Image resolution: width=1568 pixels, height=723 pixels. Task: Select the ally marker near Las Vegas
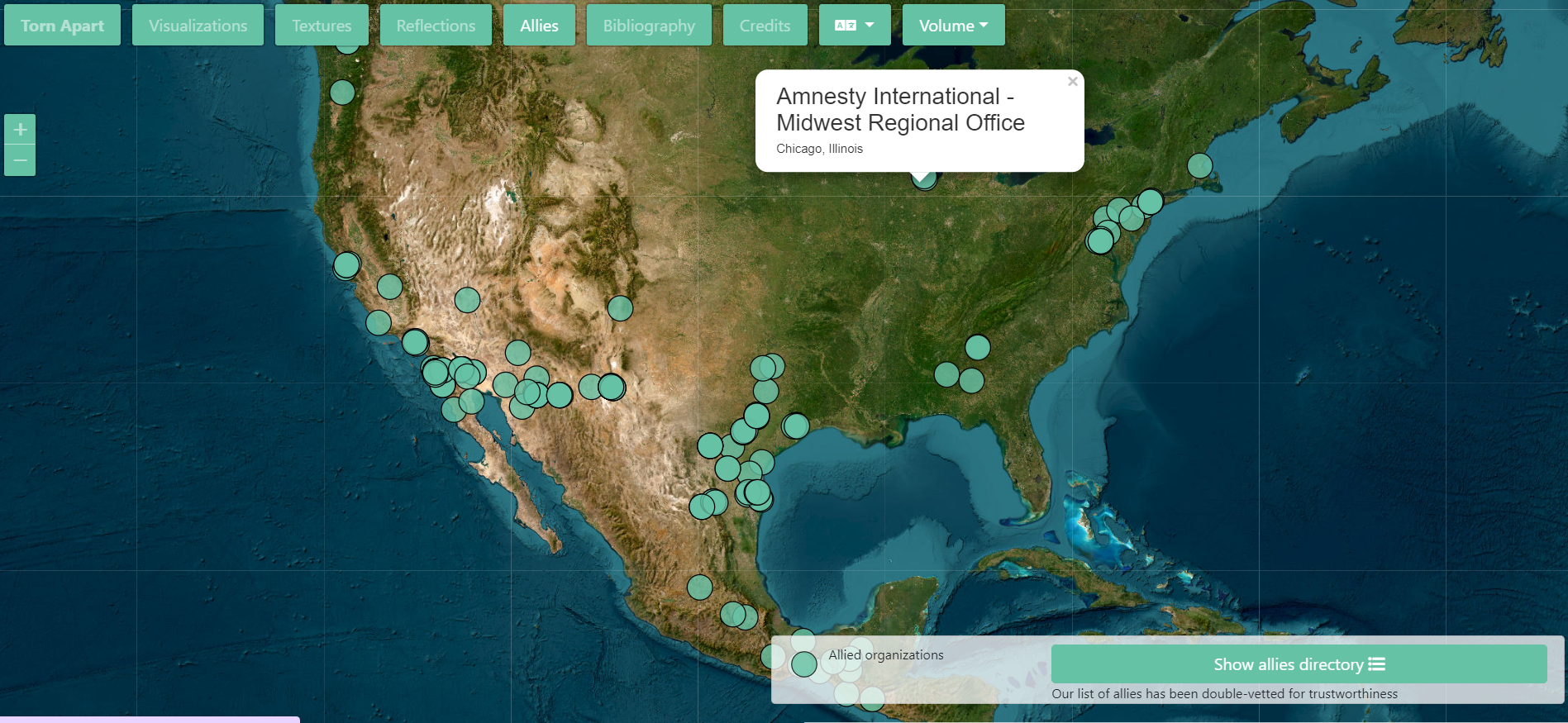click(467, 299)
